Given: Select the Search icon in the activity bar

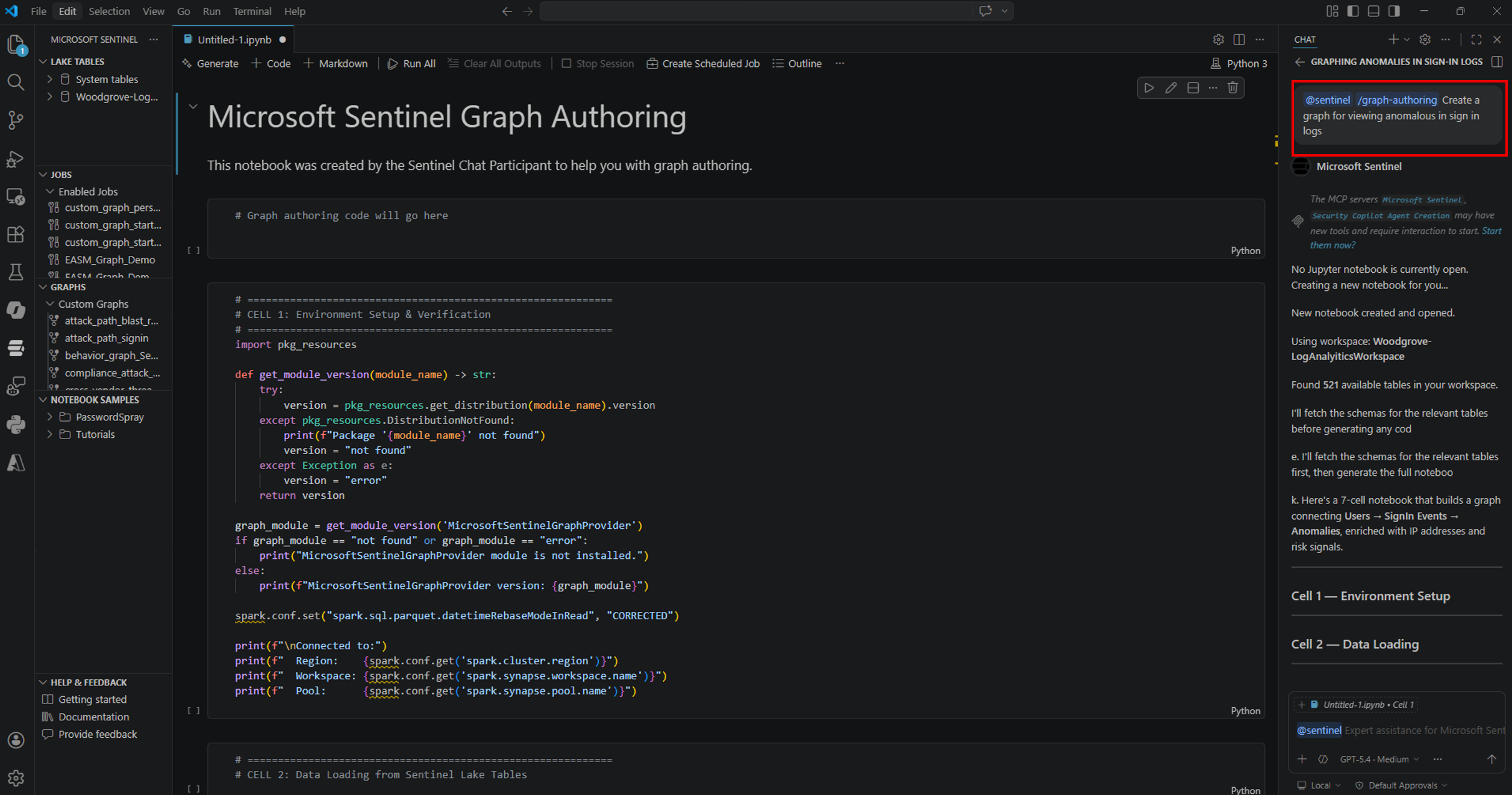Looking at the screenshot, I should click(x=16, y=83).
